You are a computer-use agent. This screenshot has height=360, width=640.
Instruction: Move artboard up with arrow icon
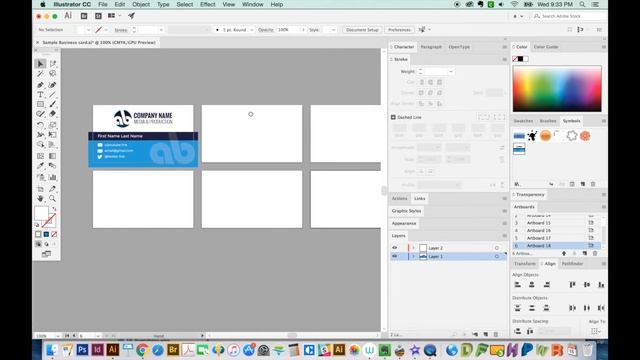tap(564, 253)
